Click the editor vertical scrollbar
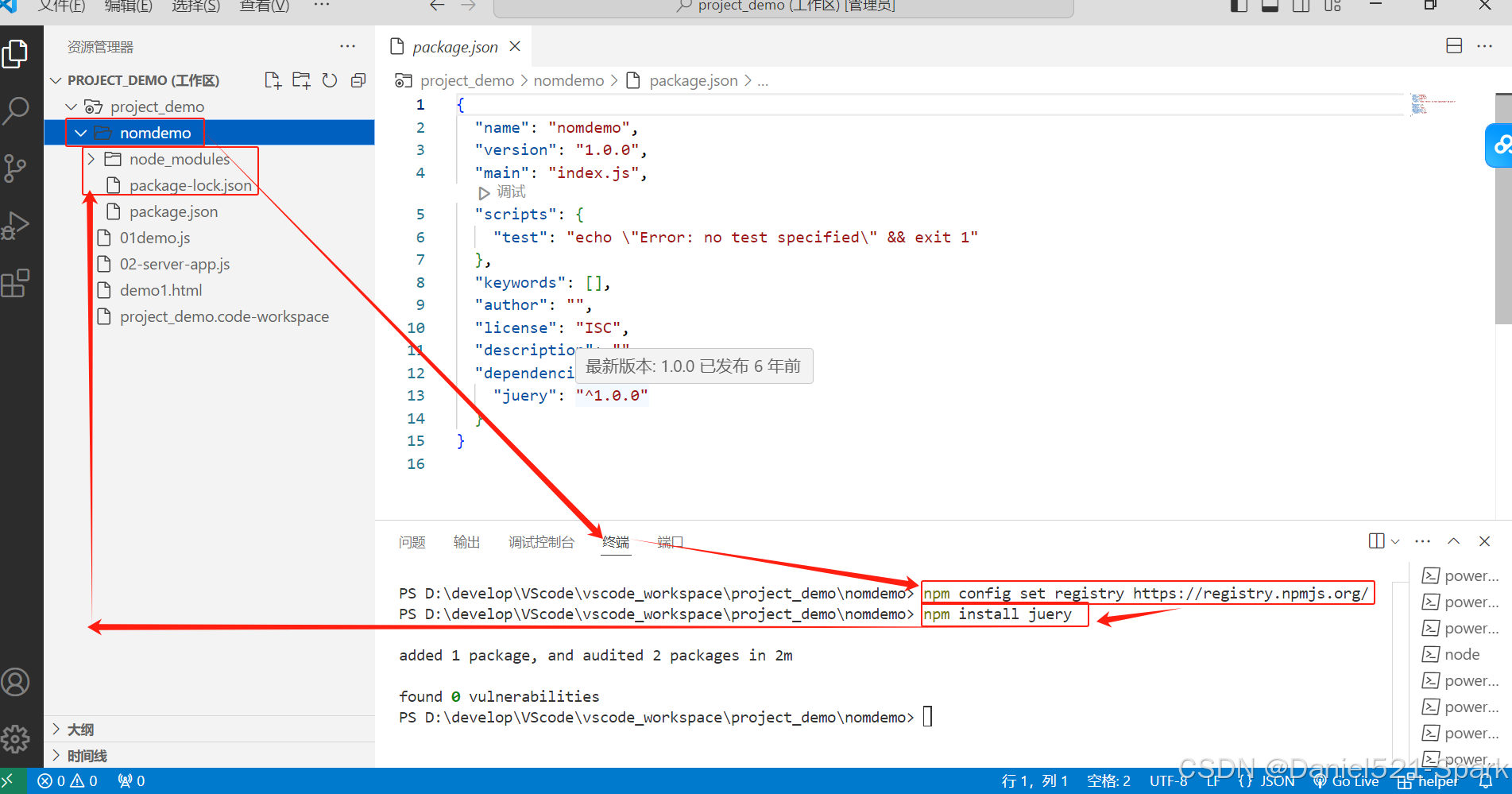This screenshot has width=1512, height=794. point(1503,209)
